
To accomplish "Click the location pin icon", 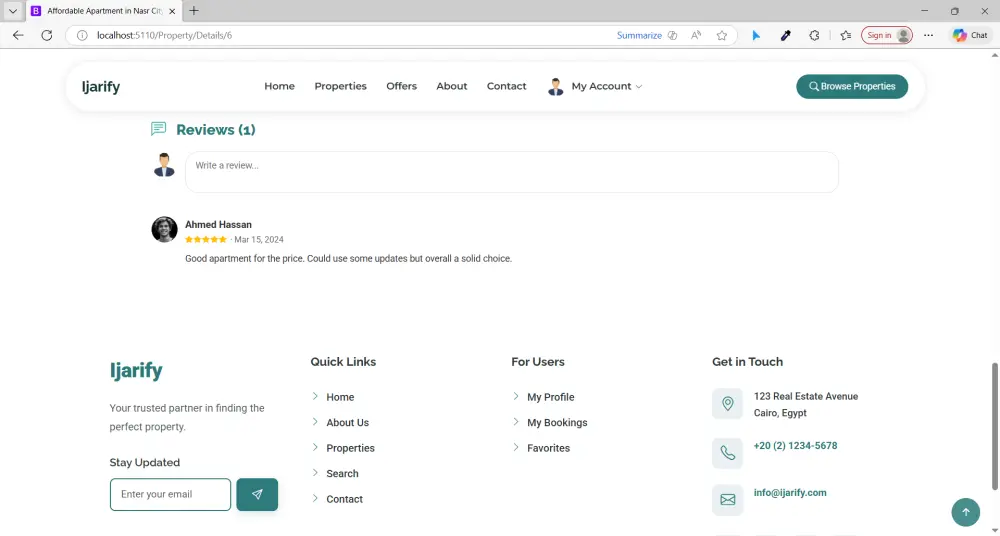I will pos(728,403).
